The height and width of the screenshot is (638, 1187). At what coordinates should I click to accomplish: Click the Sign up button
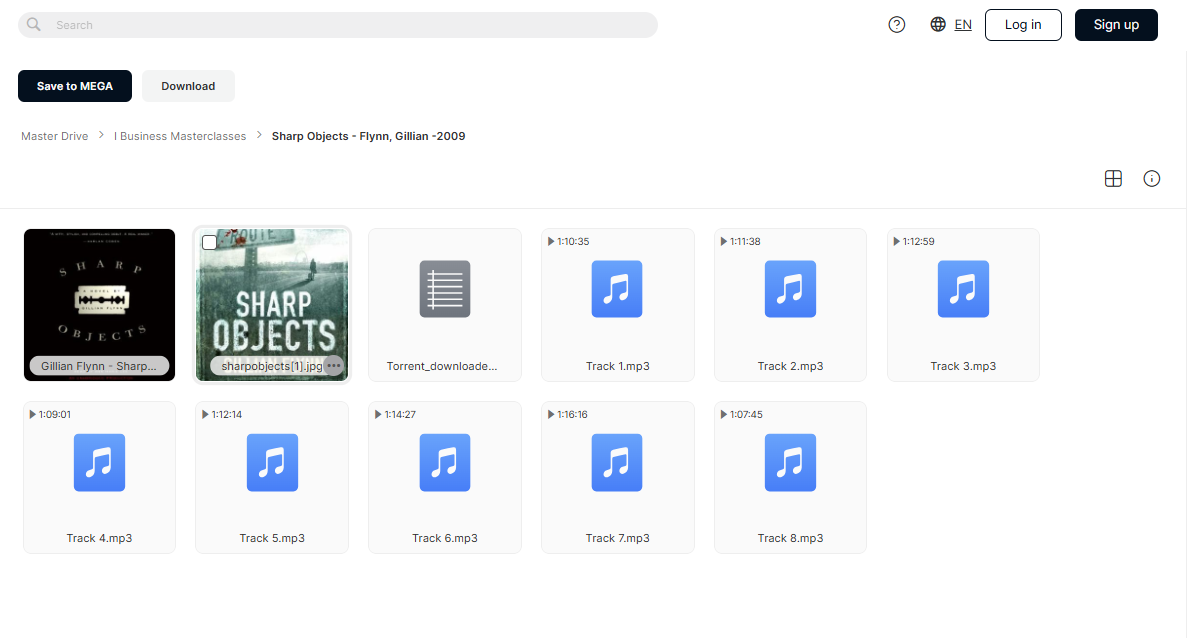click(x=1116, y=25)
